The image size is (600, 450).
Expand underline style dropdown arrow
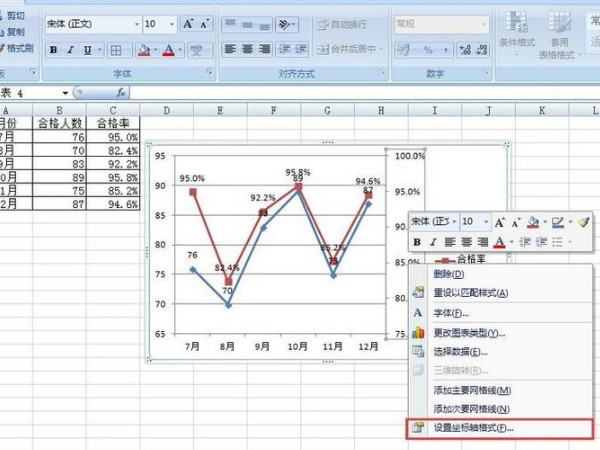99,50
